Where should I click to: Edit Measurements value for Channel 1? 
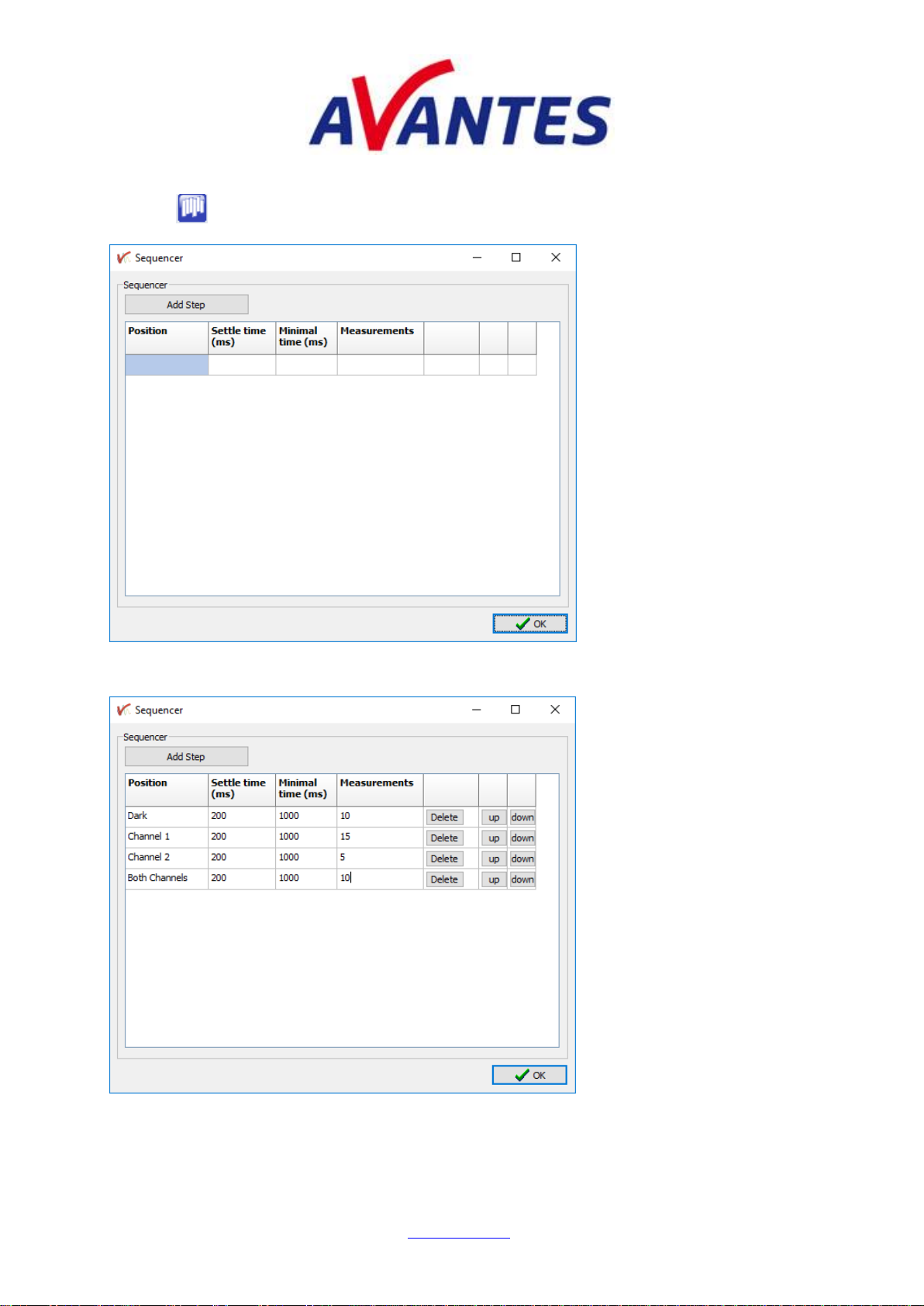[379, 837]
